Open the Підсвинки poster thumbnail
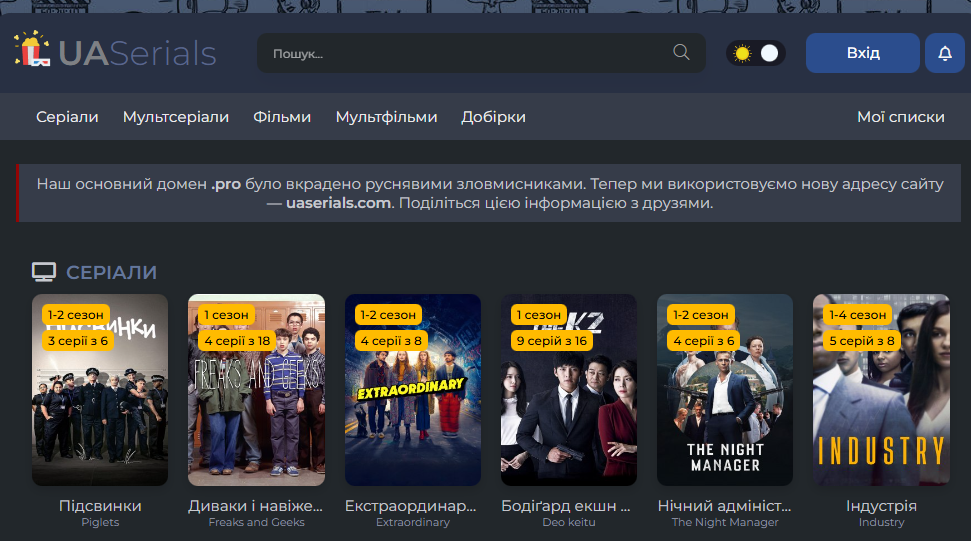This screenshot has width=971, height=541. (x=100, y=390)
